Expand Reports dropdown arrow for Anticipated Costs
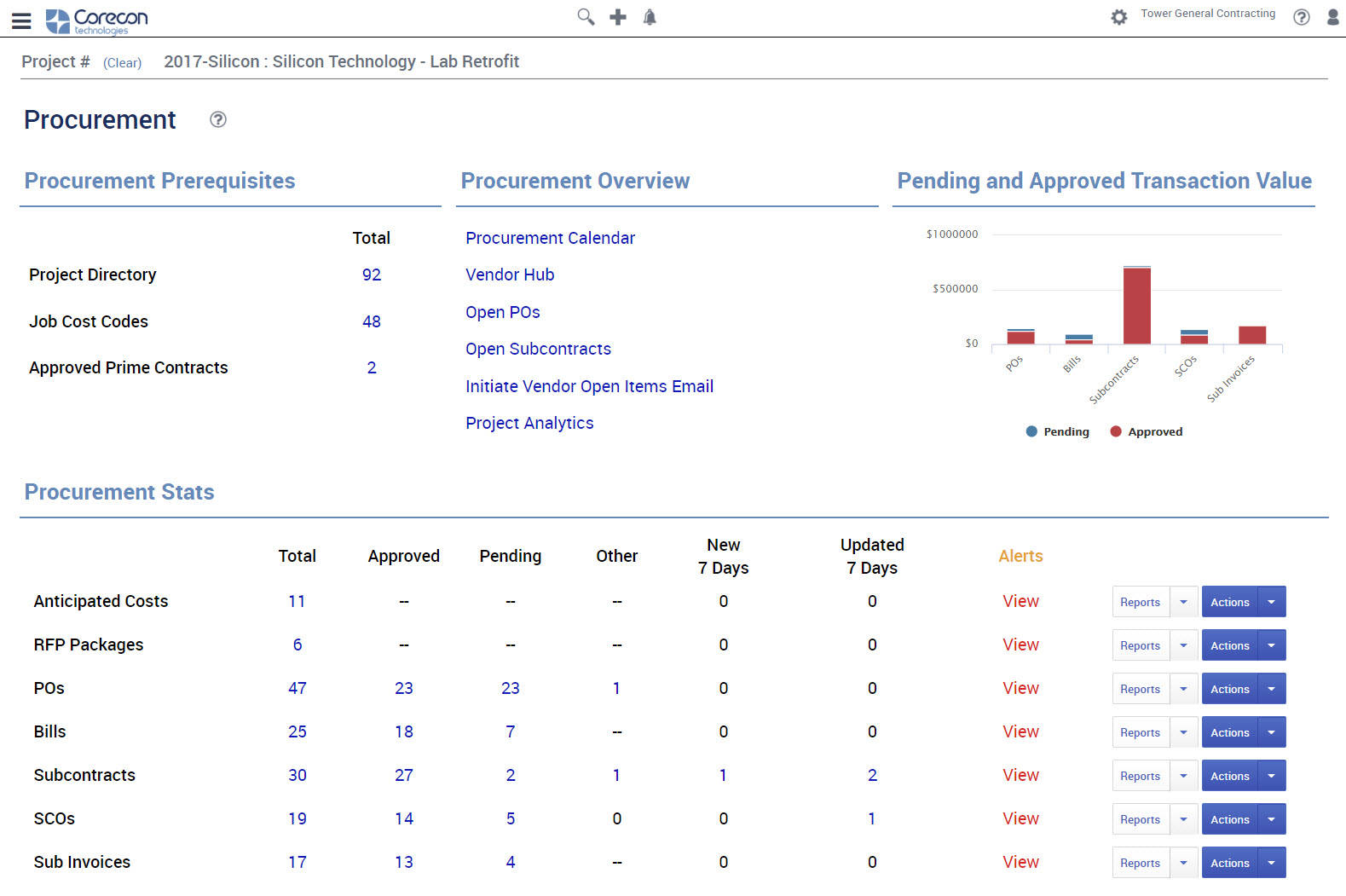Screen dimensions: 1346x896 coord(1183,602)
